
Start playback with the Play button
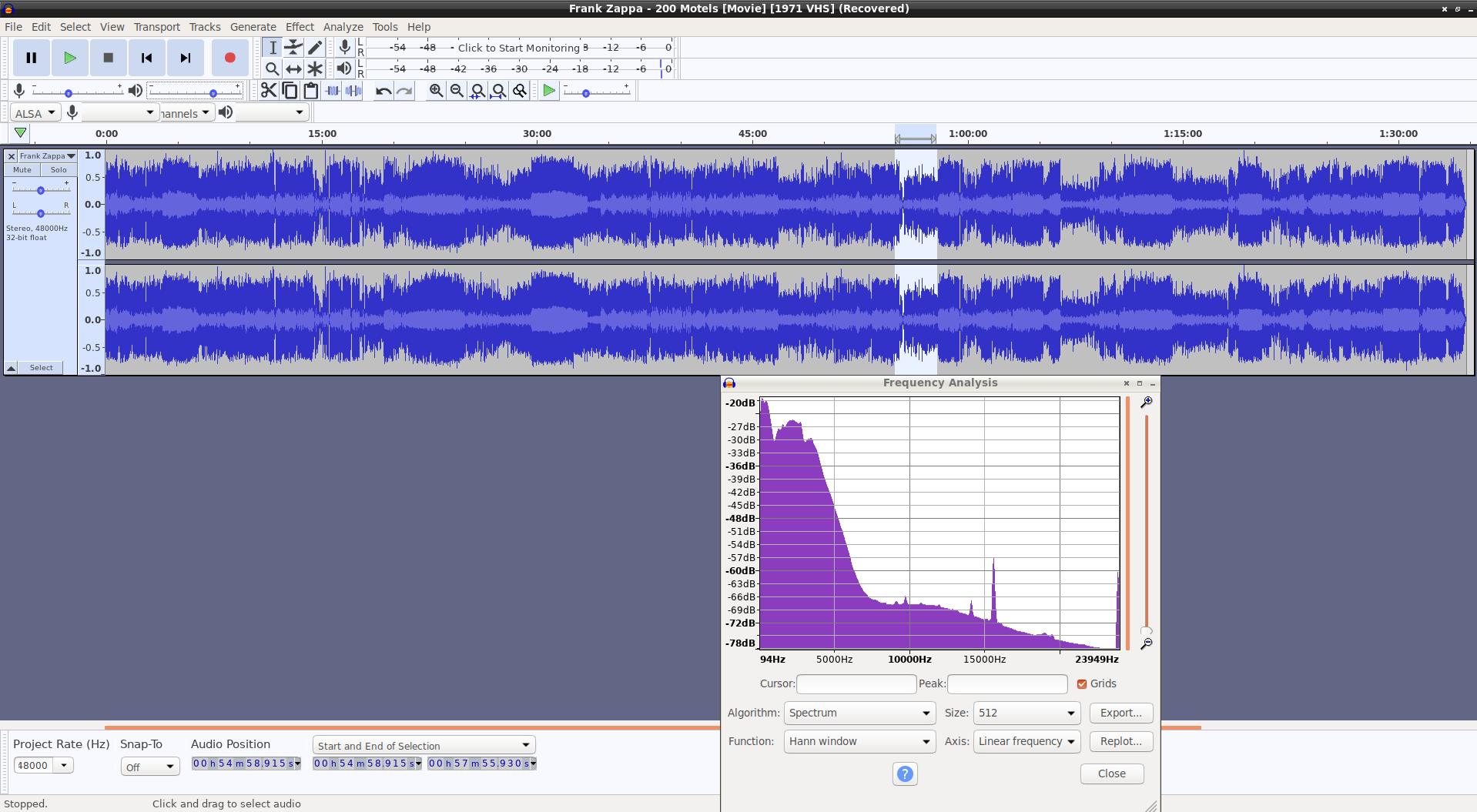click(70, 58)
